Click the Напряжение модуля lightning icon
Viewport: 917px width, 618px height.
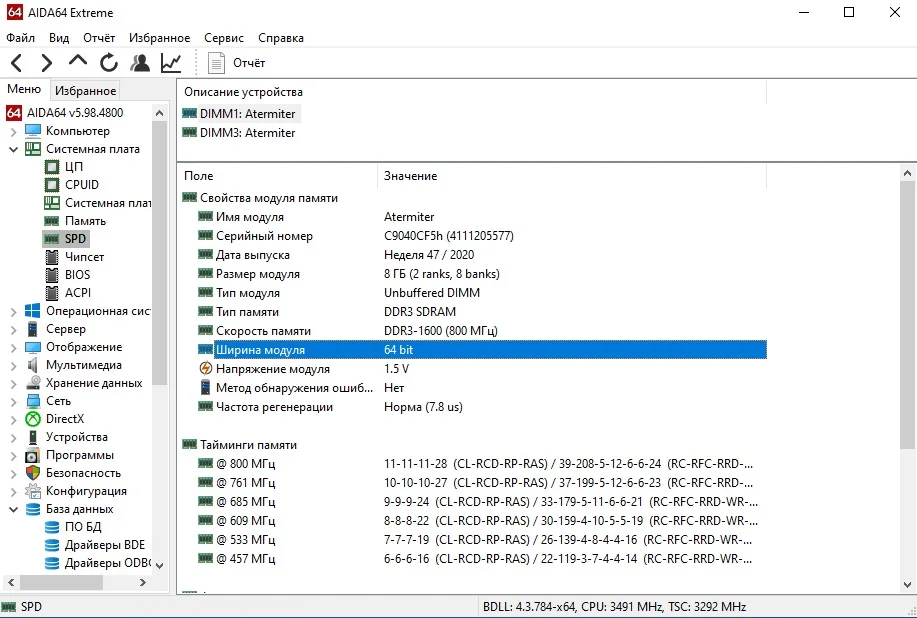(205, 368)
